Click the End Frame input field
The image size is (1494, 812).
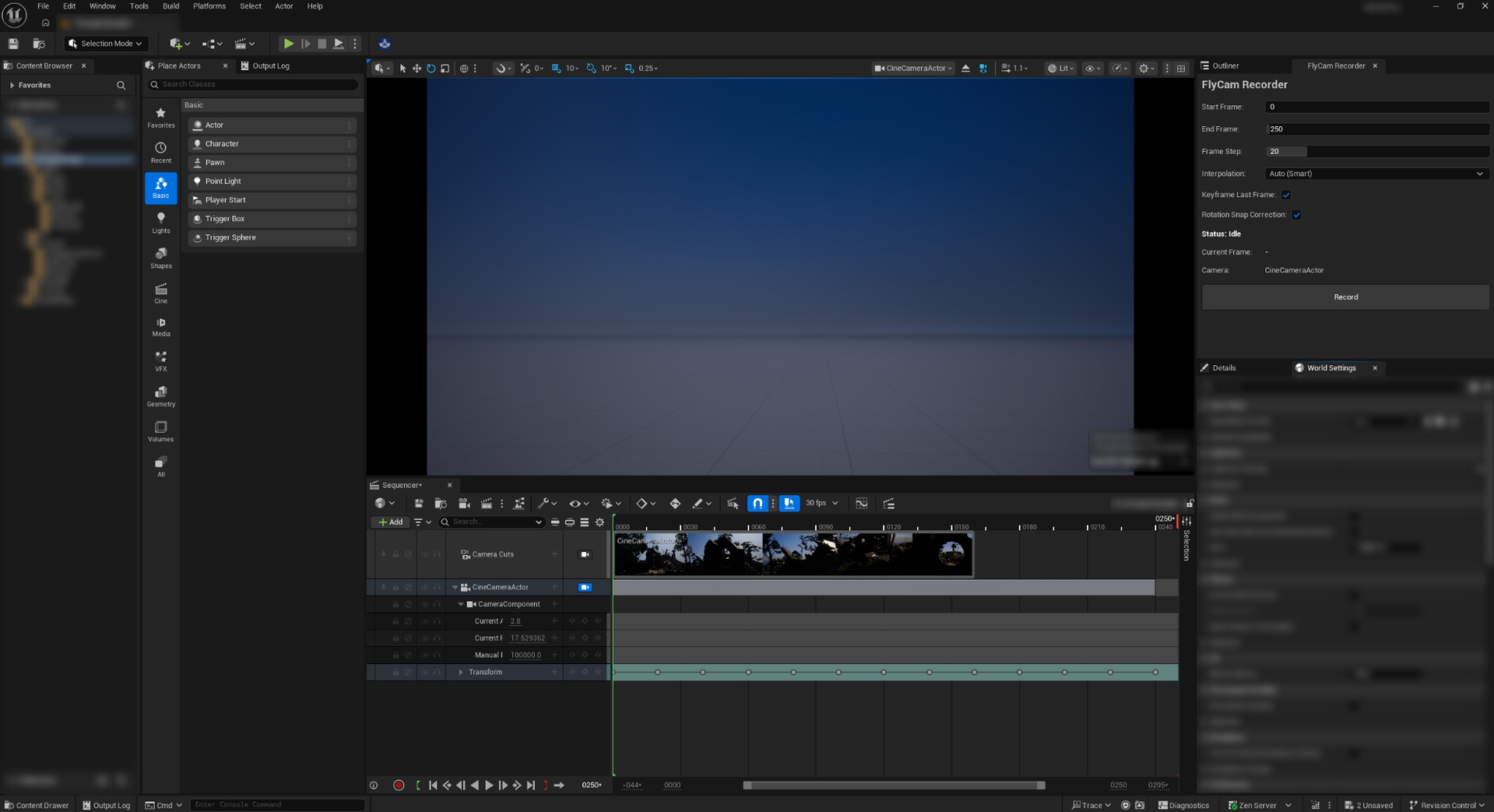click(1376, 129)
